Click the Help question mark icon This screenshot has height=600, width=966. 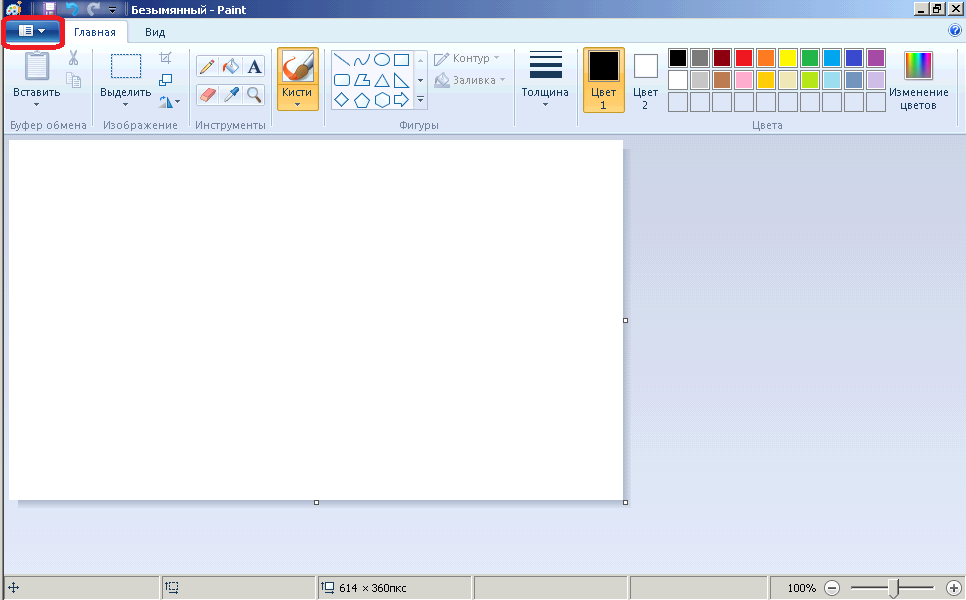pyautogui.click(x=955, y=30)
